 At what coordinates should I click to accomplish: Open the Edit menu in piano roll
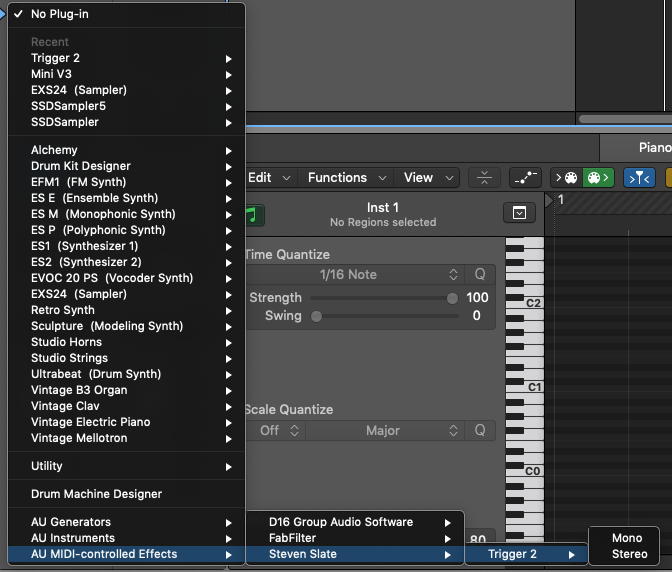(x=269, y=178)
